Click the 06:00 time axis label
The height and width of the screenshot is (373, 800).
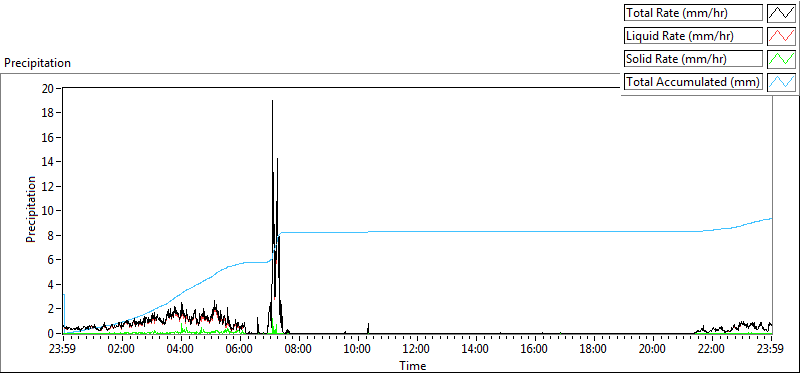click(240, 350)
